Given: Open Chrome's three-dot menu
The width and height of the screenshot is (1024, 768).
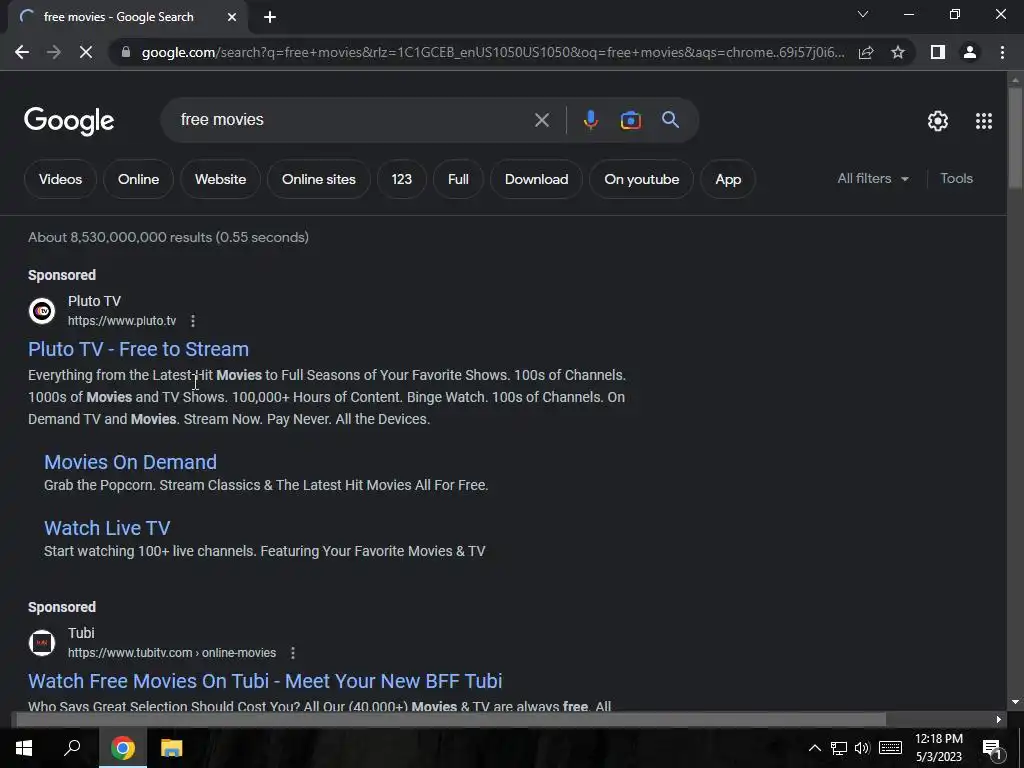Looking at the screenshot, I should point(1002,52).
